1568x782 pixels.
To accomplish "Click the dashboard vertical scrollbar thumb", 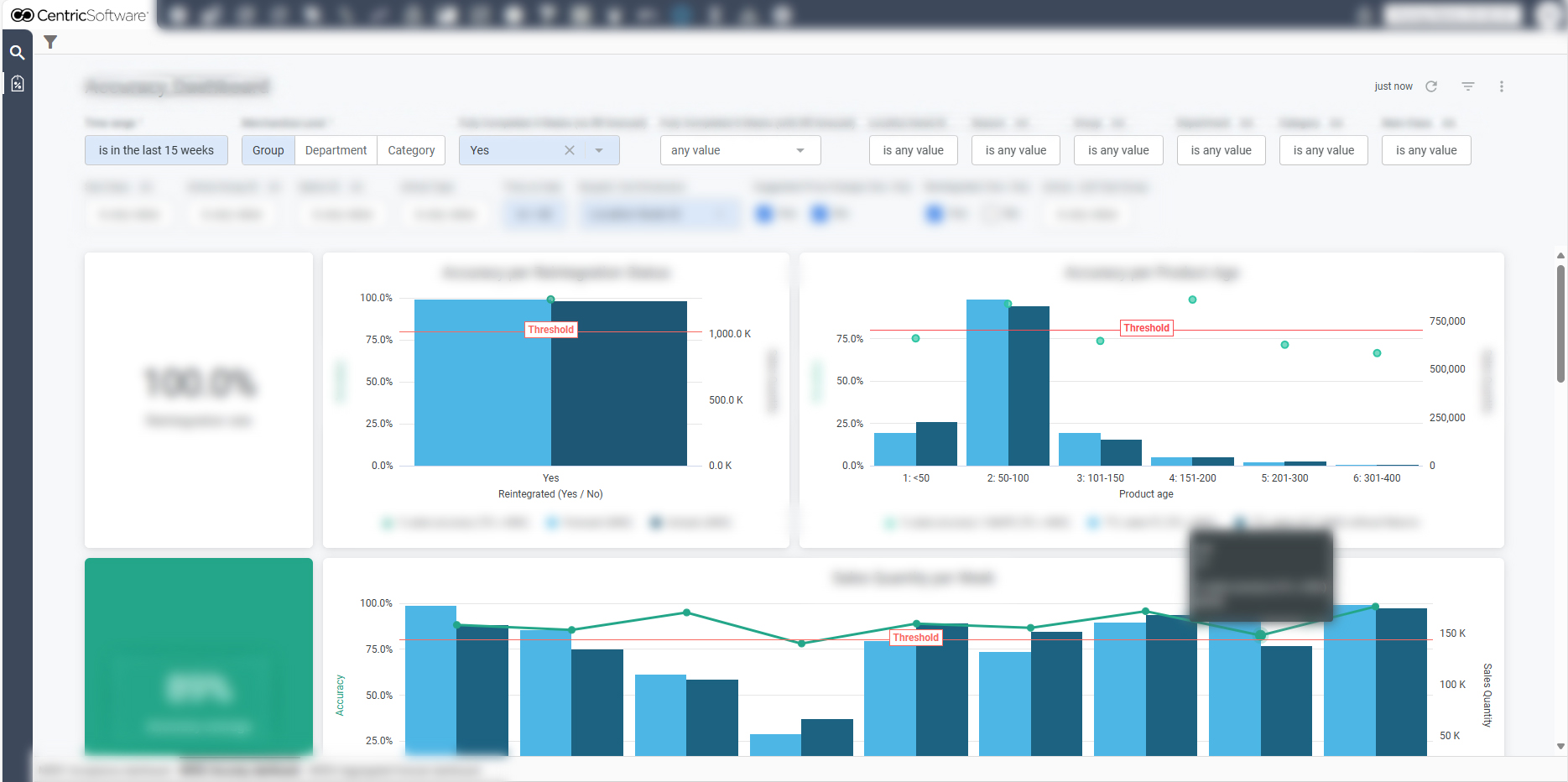I will (x=1560, y=324).
